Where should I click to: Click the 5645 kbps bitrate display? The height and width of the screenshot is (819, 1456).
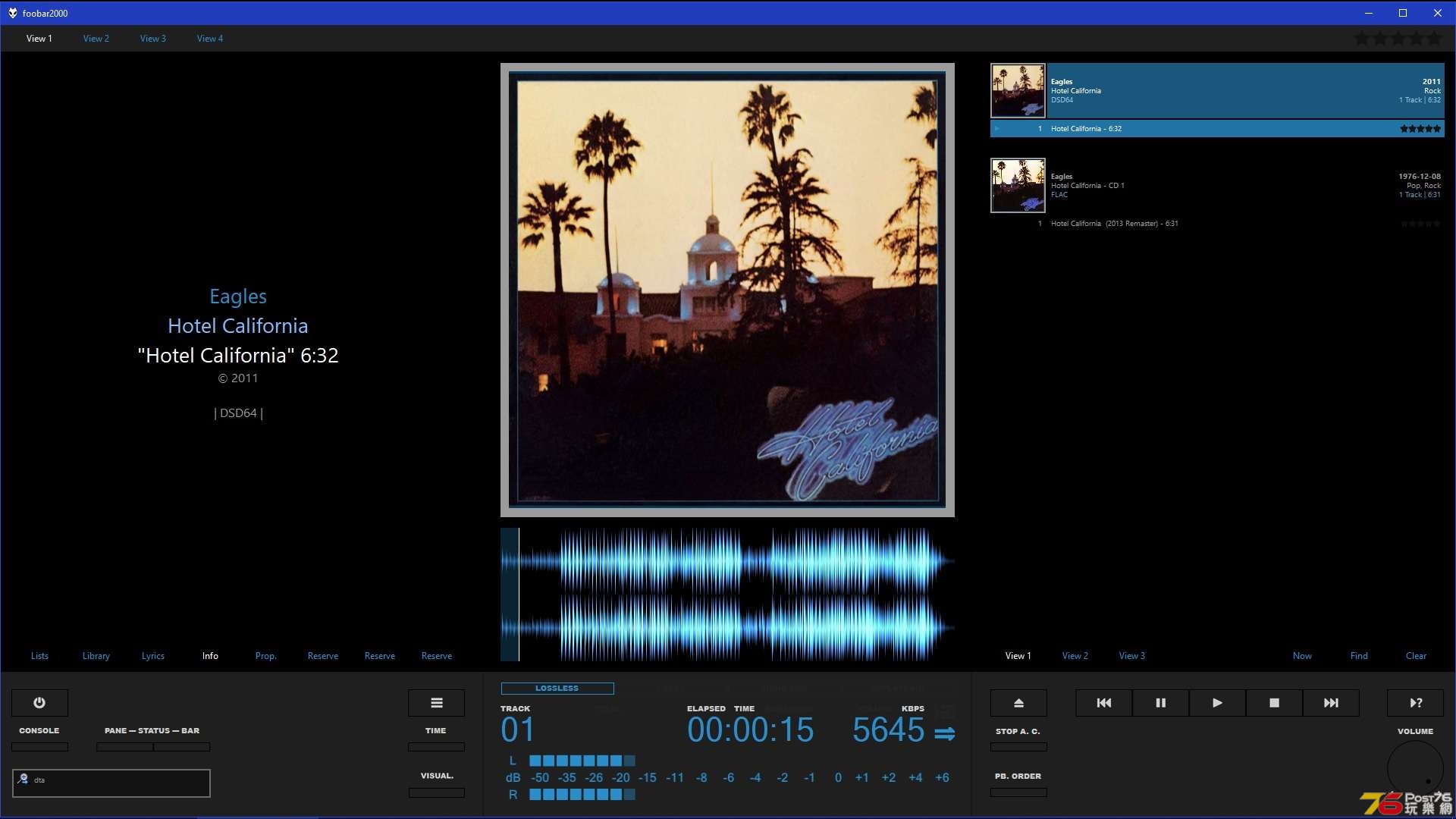[889, 730]
